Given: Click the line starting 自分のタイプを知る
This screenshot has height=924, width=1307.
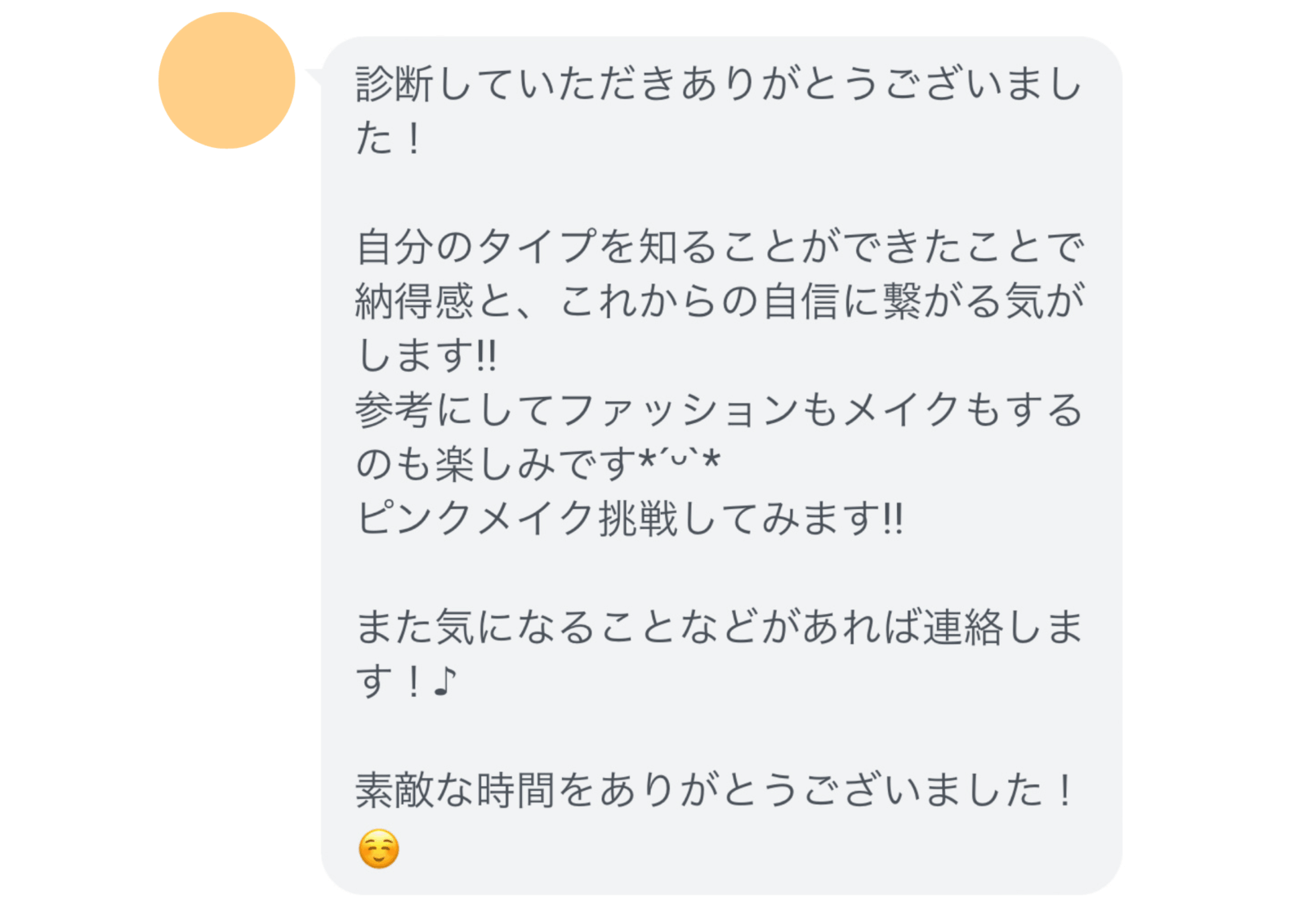Looking at the screenshot, I should point(719,247).
